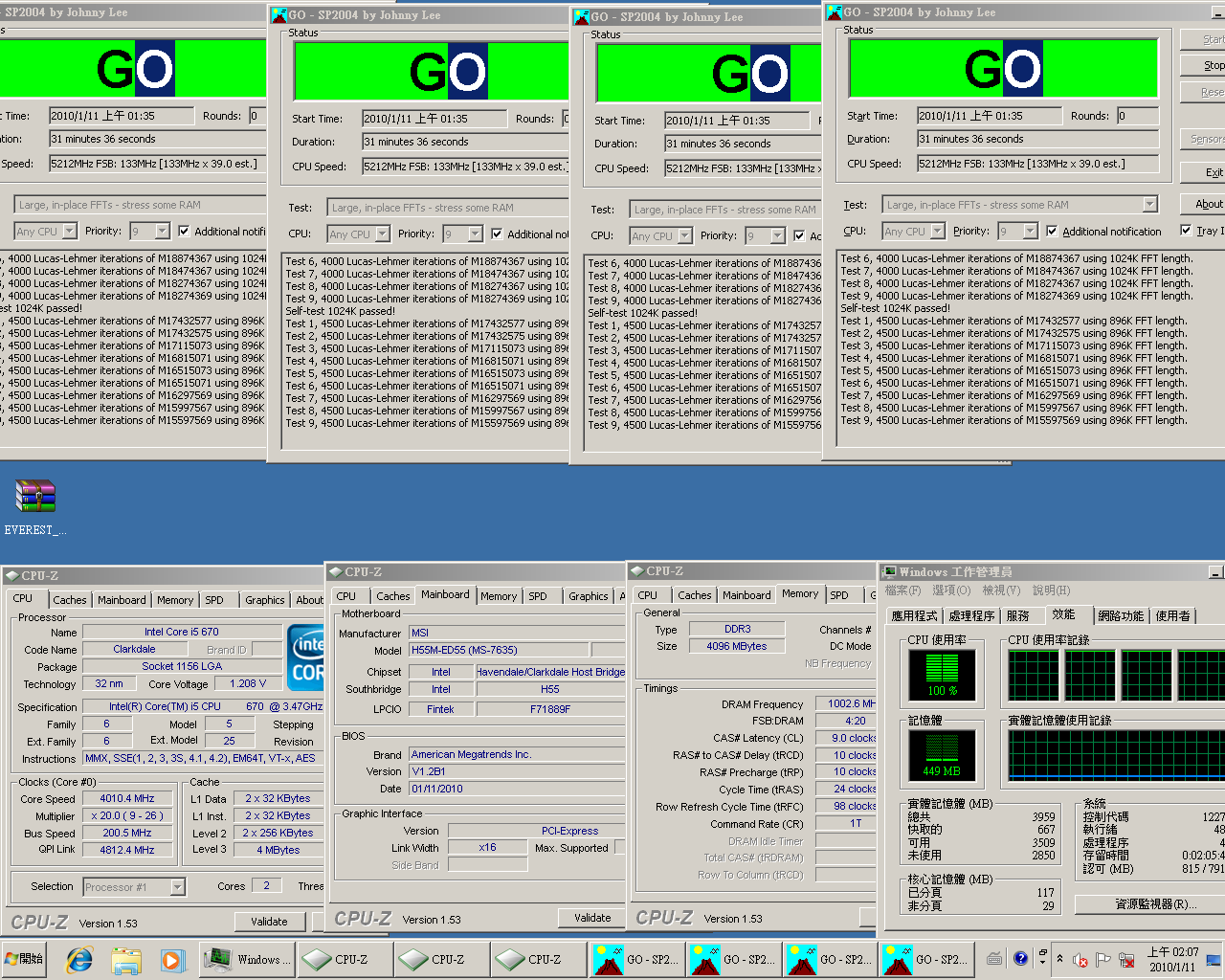Image resolution: width=1225 pixels, height=980 pixels.
Task: Open the Test type dropdown in rightmost SP2004
Action: [x=1150, y=205]
